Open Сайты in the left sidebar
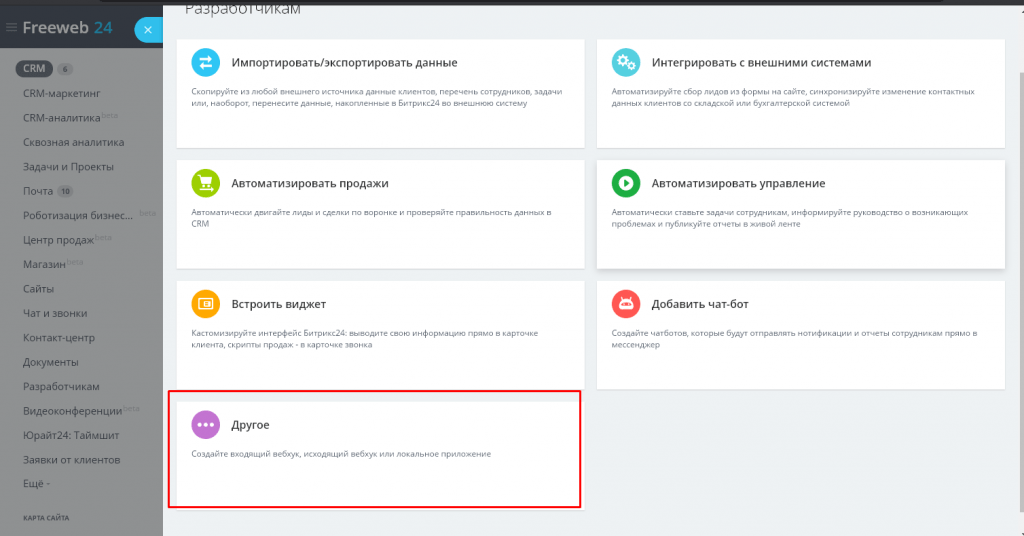 (40, 289)
